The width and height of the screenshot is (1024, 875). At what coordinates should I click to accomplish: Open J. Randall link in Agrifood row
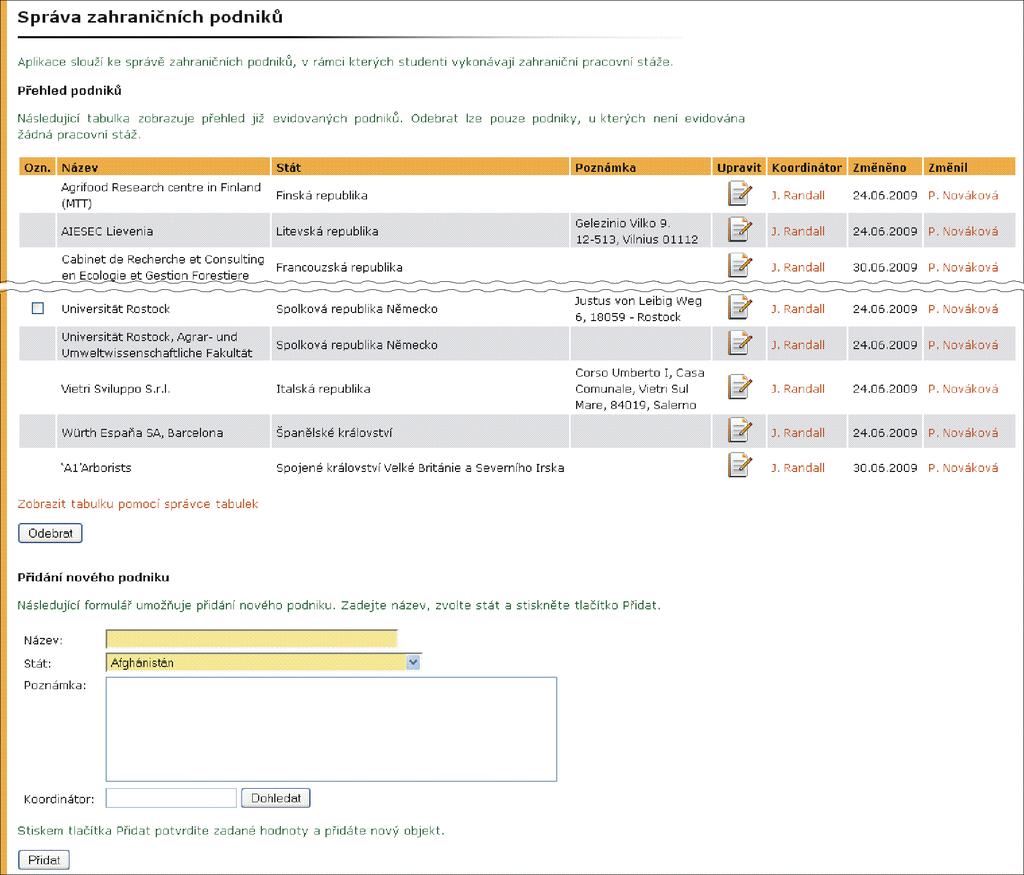(x=798, y=195)
